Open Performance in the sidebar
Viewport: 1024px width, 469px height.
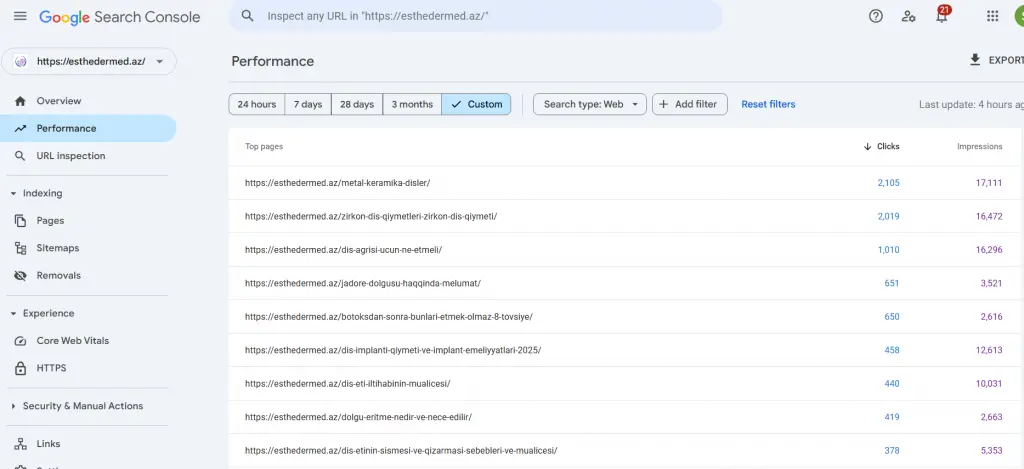[88, 128]
